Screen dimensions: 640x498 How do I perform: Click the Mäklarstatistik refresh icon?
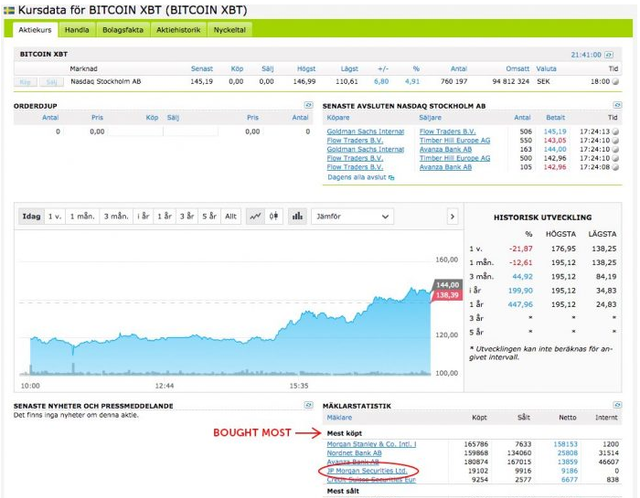click(x=617, y=405)
